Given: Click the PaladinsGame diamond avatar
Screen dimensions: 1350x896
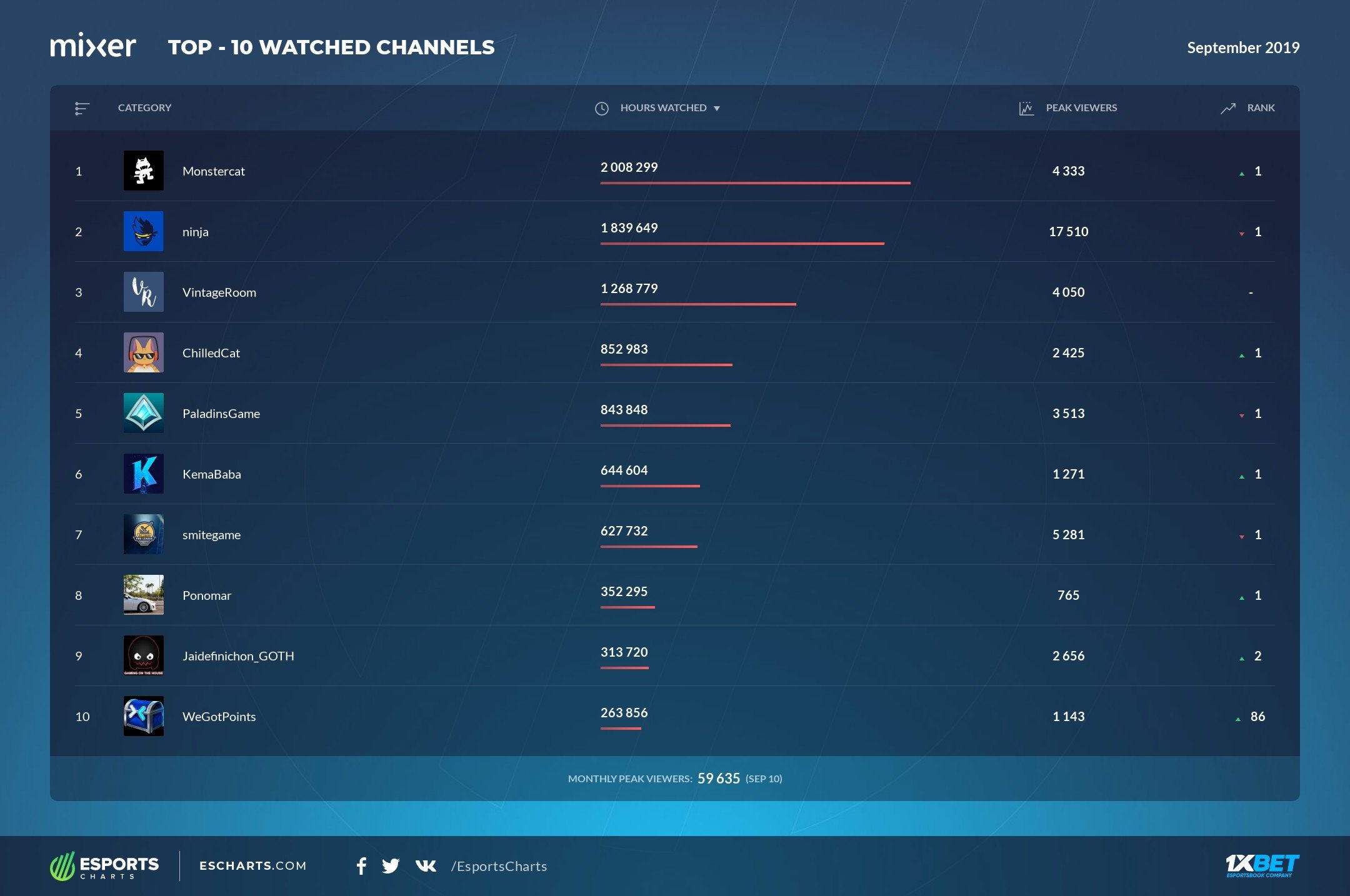Looking at the screenshot, I should point(144,413).
